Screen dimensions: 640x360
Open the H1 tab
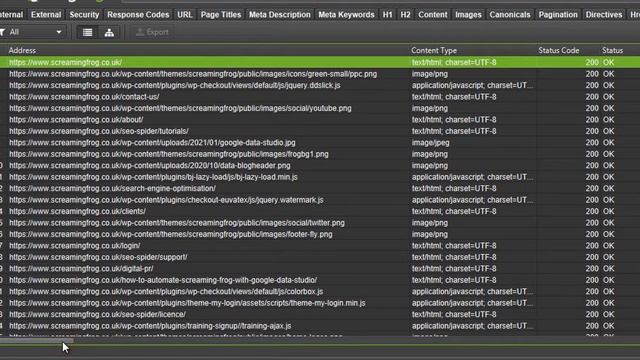point(387,15)
